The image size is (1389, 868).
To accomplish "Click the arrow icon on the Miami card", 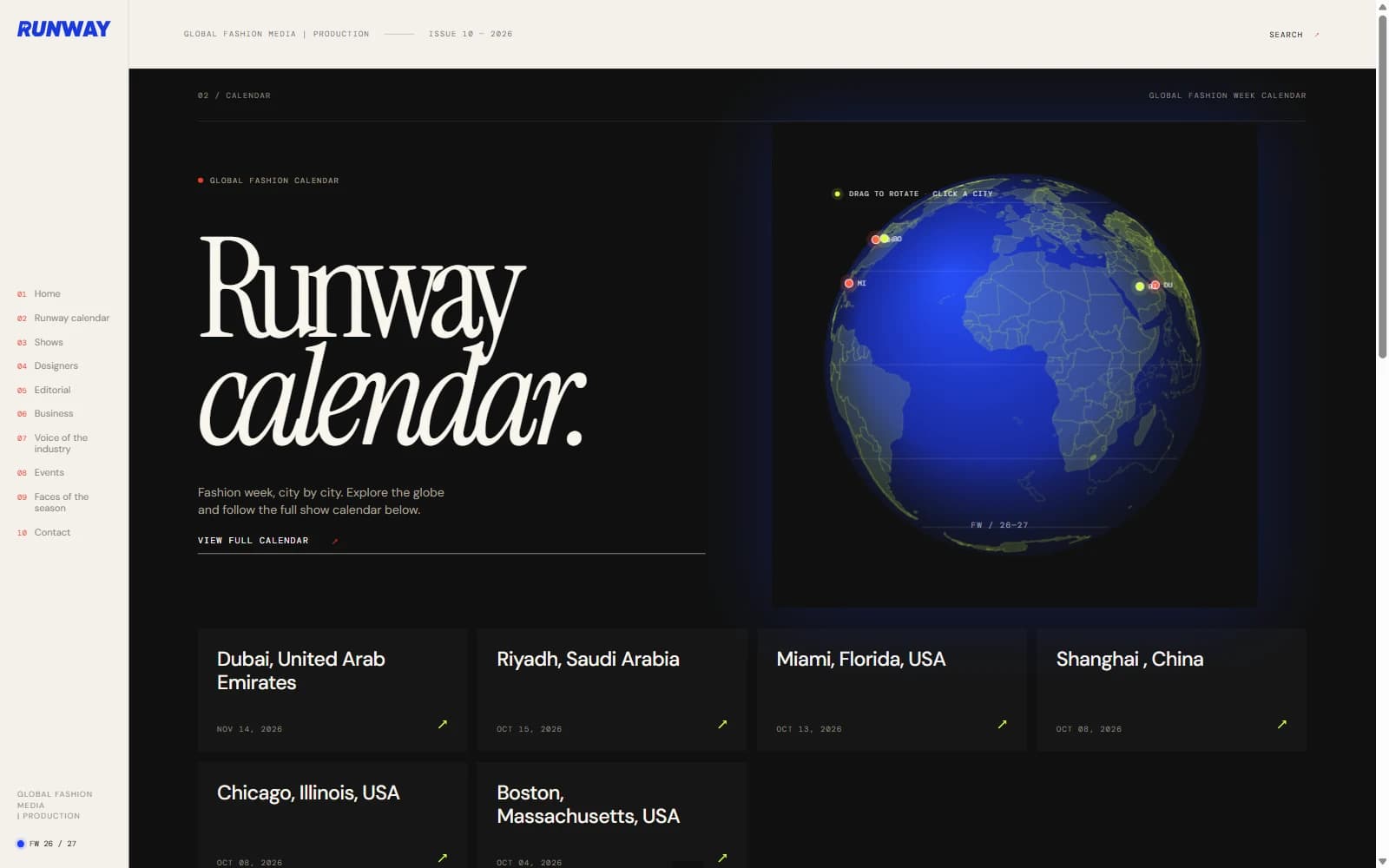I will click(1003, 724).
